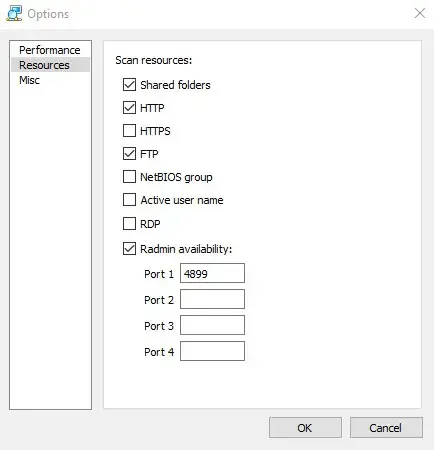Focus the Port 4 input field
The height and width of the screenshot is (450, 434).
(212, 351)
